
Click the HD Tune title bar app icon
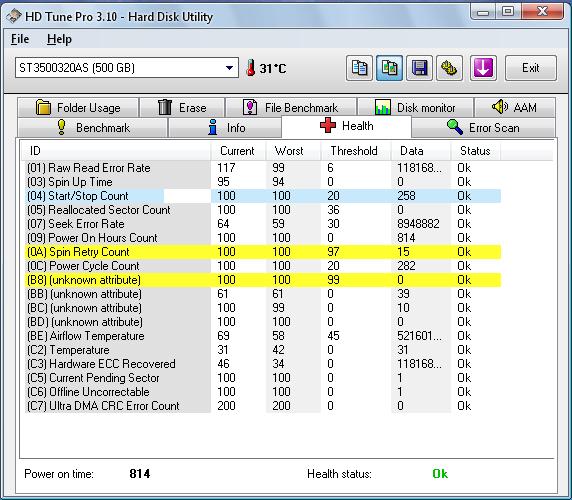click(x=14, y=17)
